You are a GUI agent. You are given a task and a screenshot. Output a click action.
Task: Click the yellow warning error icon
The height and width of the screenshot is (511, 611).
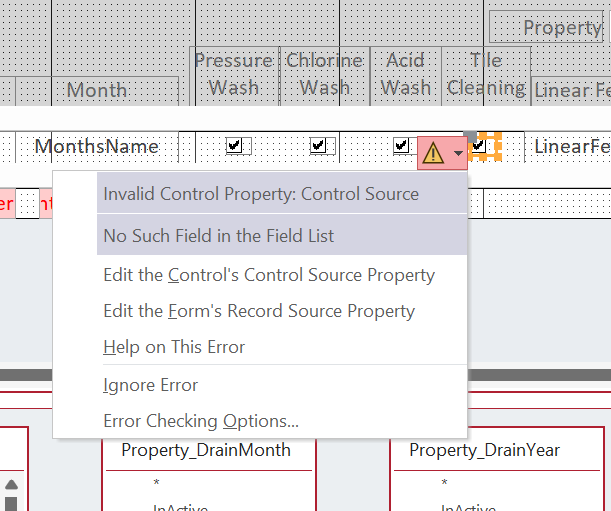(x=433, y=152)
